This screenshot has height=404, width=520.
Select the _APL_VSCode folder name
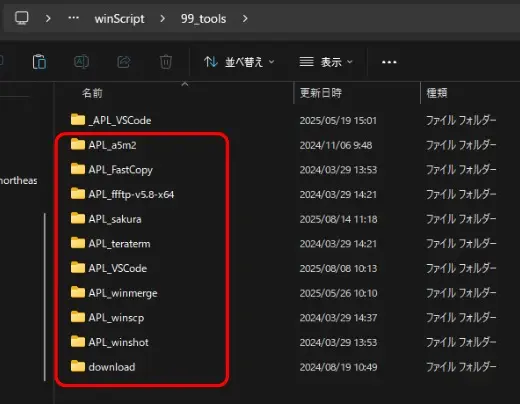coord(120,120)
